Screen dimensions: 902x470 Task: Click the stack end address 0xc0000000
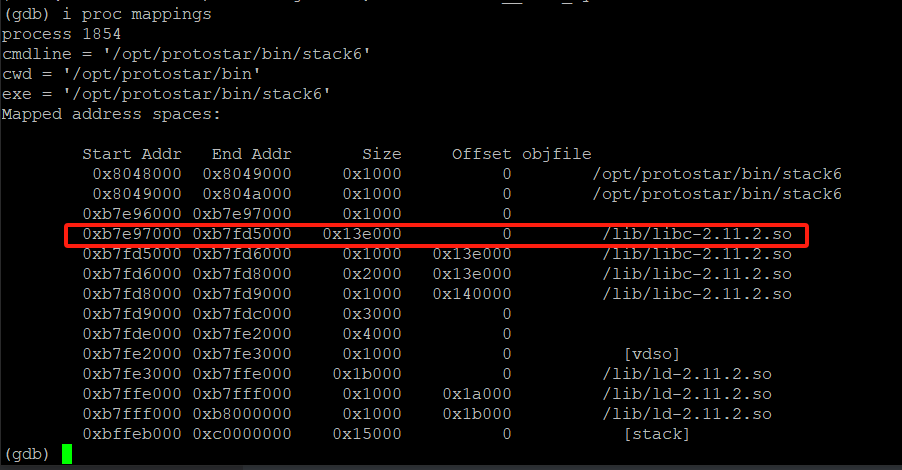[x=246, y=434]
